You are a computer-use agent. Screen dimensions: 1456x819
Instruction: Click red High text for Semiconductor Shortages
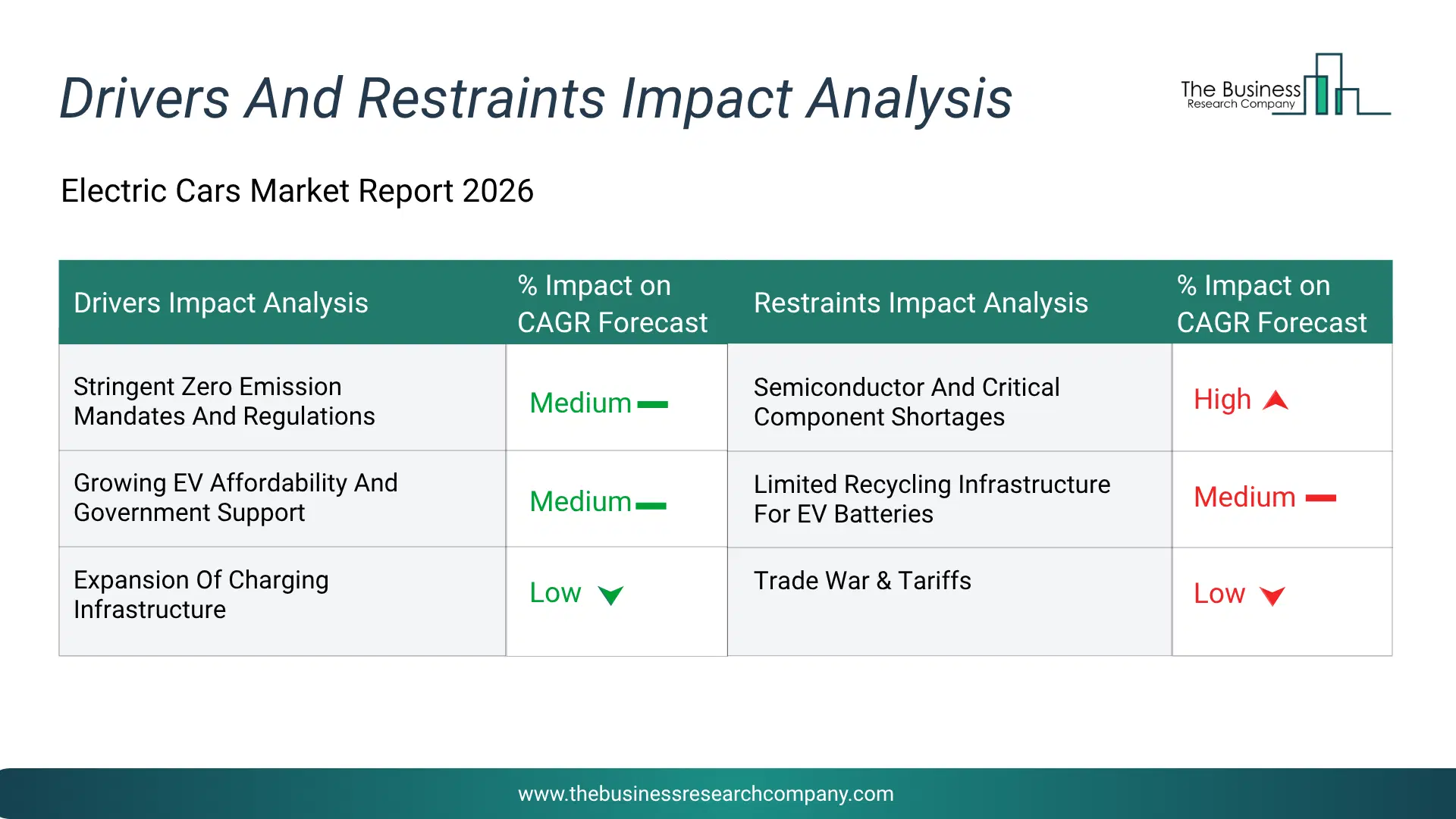[1222, 400]
